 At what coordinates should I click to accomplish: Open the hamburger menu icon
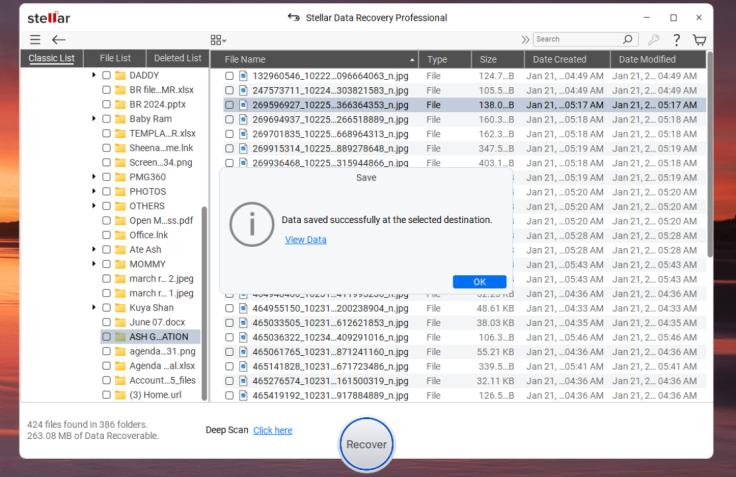pyautogui.click(x=35, y=40)
